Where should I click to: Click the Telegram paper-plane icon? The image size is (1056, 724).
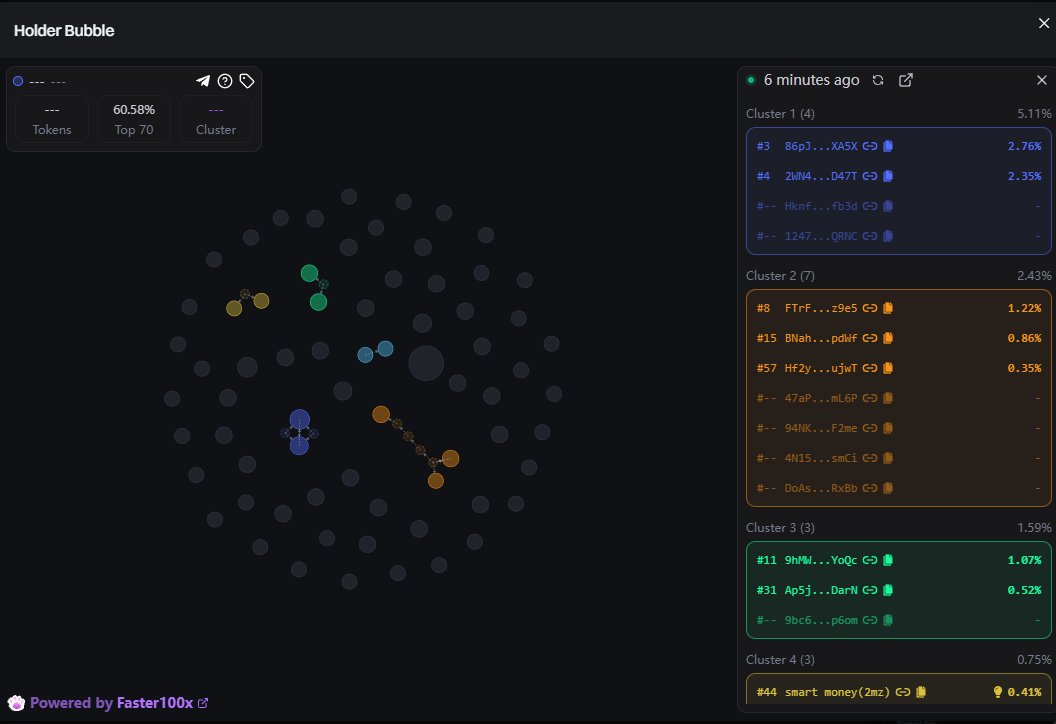coord(203,81)
